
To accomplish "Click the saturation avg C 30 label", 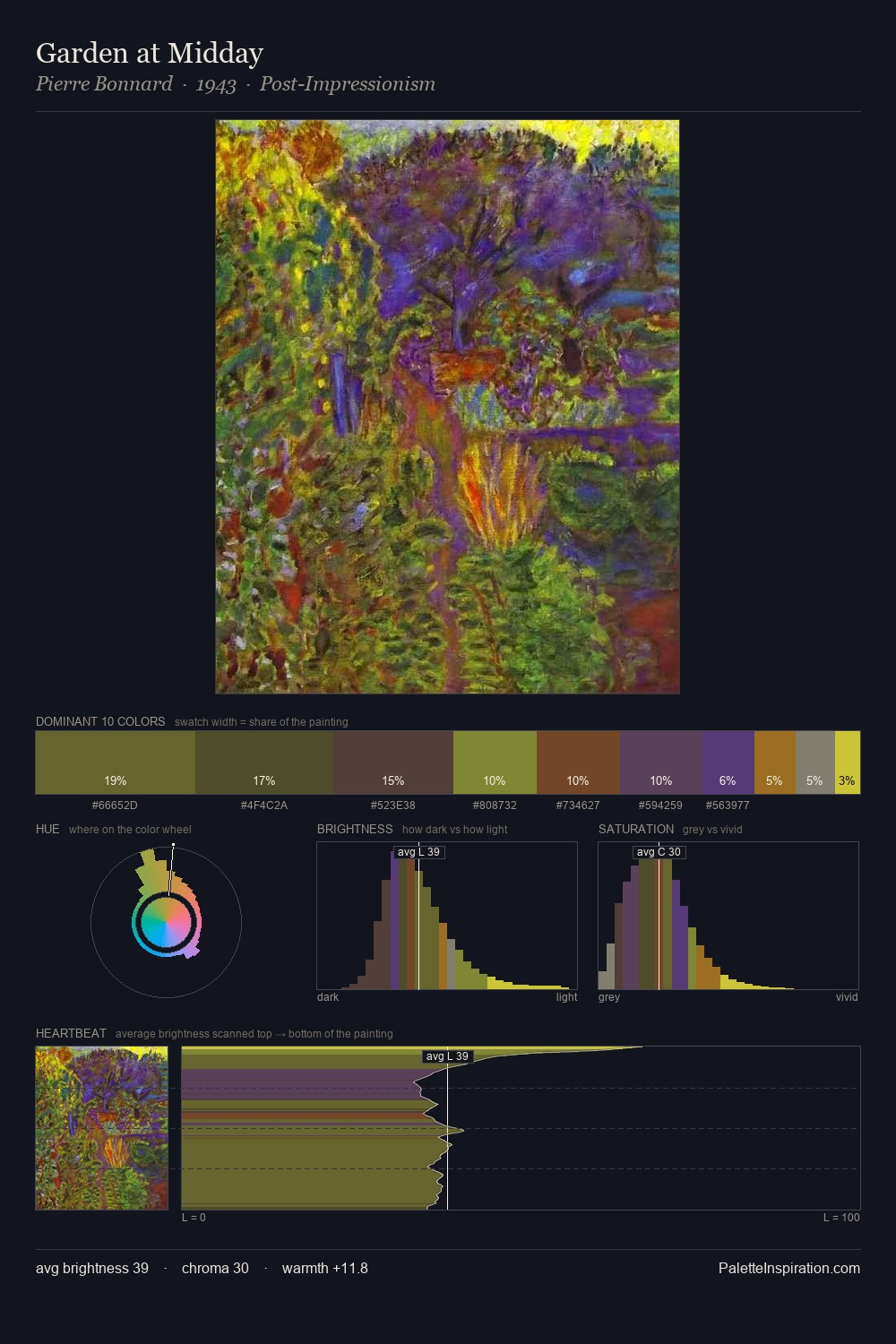I will (659, 852).
